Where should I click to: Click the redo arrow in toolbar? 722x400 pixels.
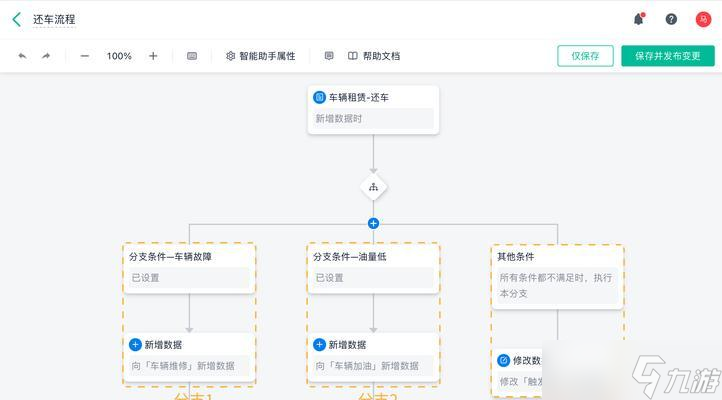[x=46, y=56]
